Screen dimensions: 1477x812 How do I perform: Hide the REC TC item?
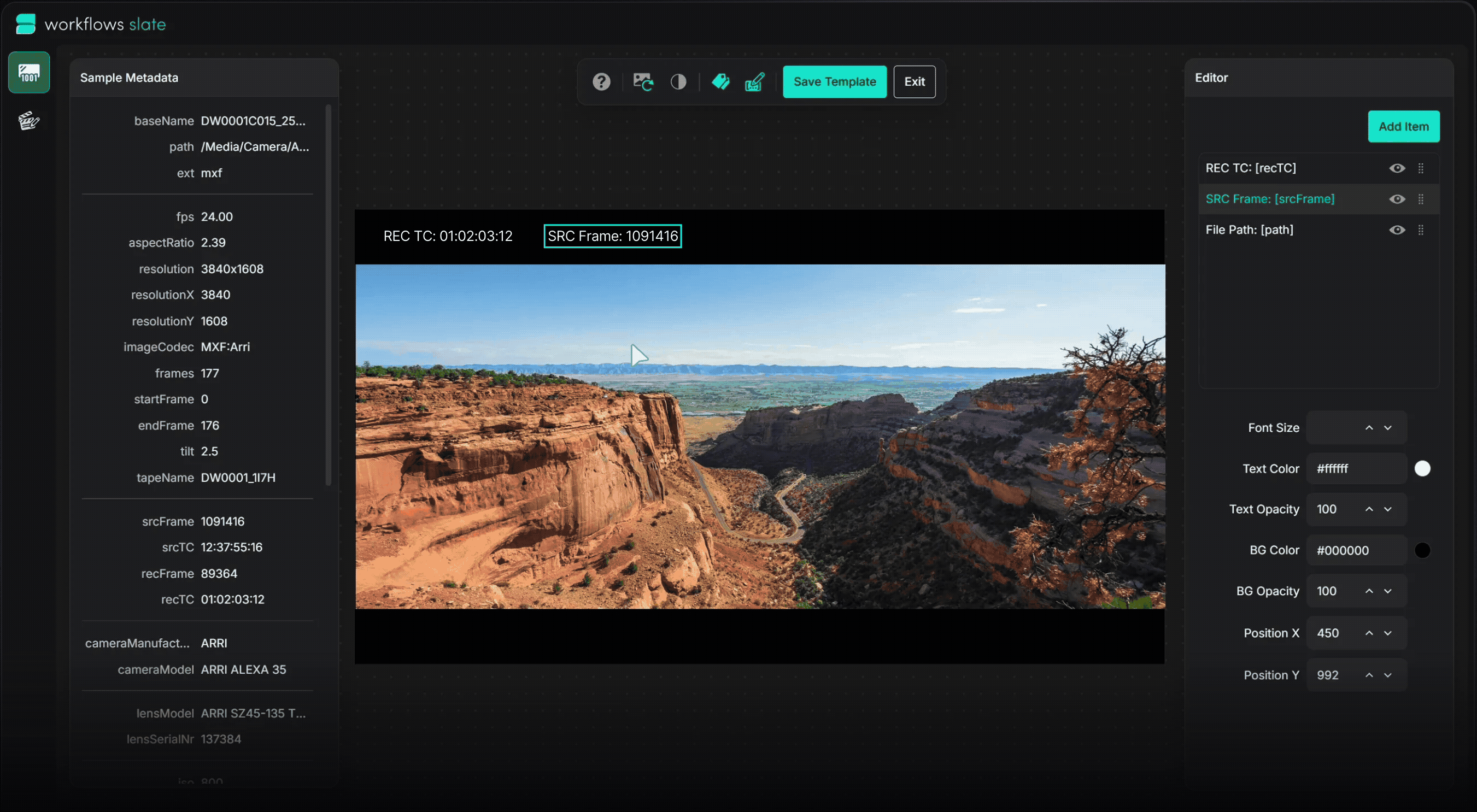[1397, 168]
